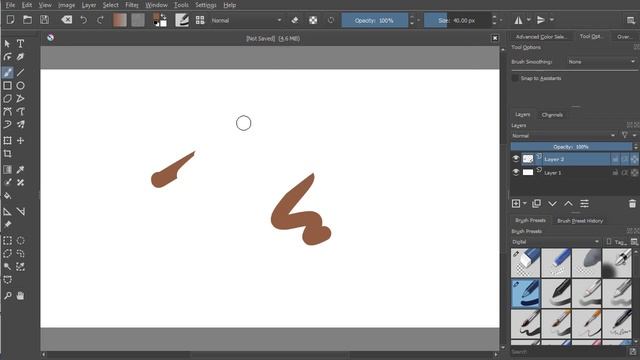The image size is (640, 360).
Task: Expand vertical mirror options arrow
Action: click(552, 20)
